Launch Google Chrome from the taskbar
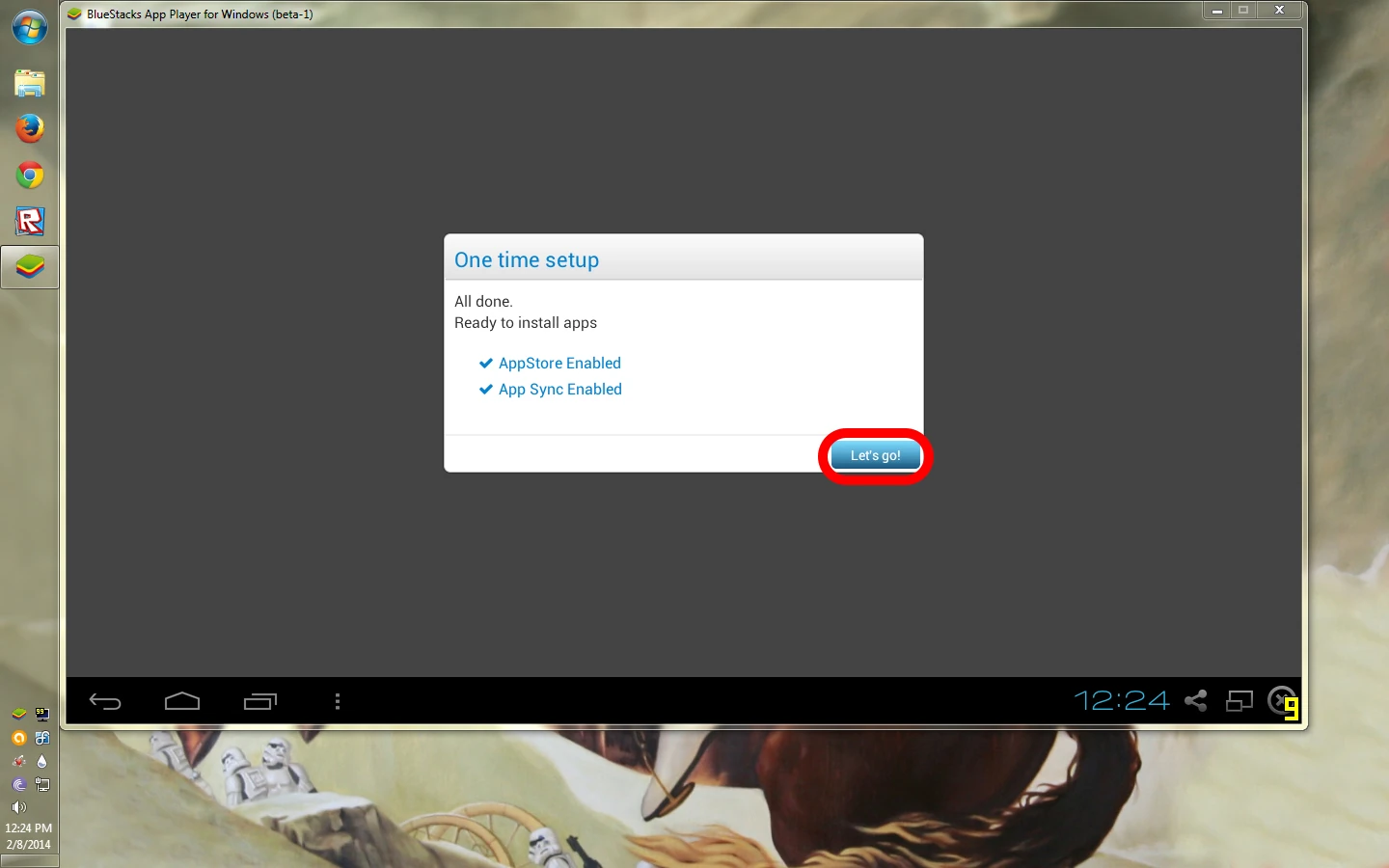1389x868 pixels. point(30,175)
